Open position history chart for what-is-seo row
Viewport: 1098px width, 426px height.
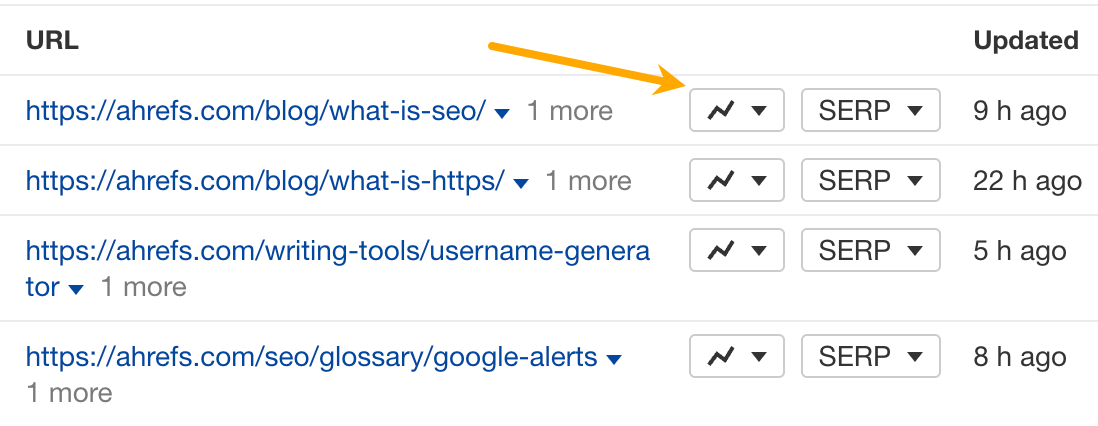(736, 111)
